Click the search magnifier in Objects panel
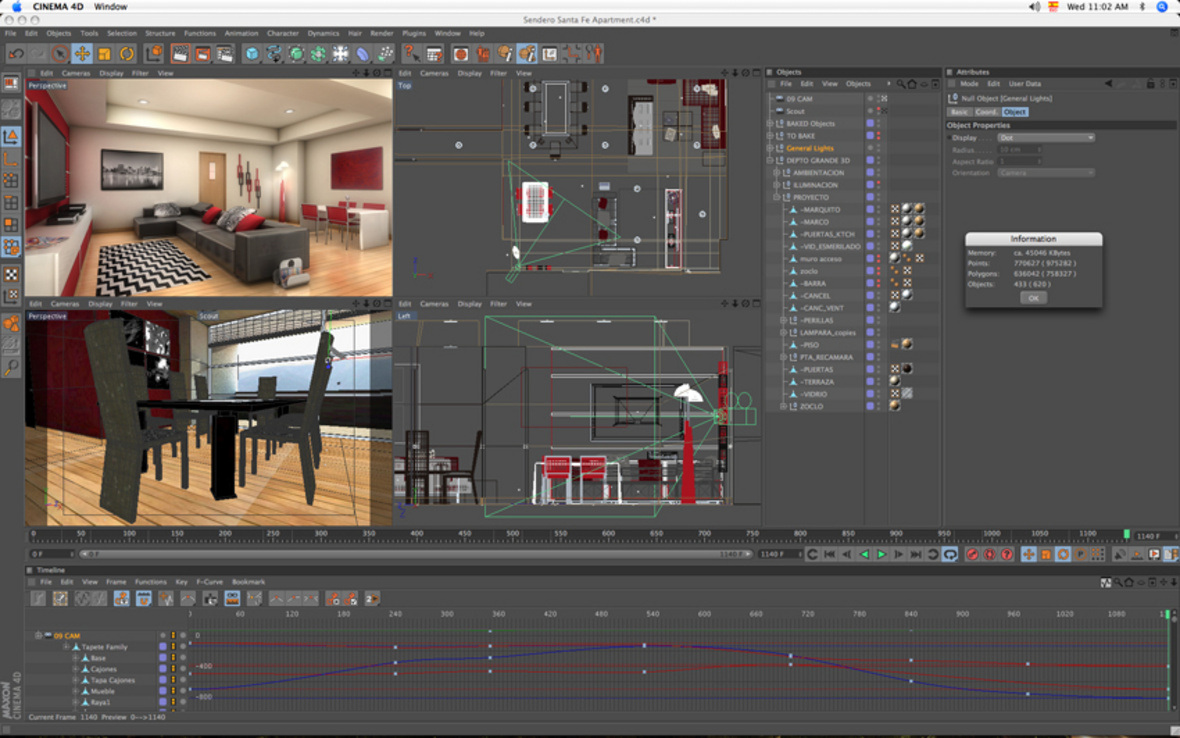This screenshot has height=738, width=1180. click(x=900, y=84)
